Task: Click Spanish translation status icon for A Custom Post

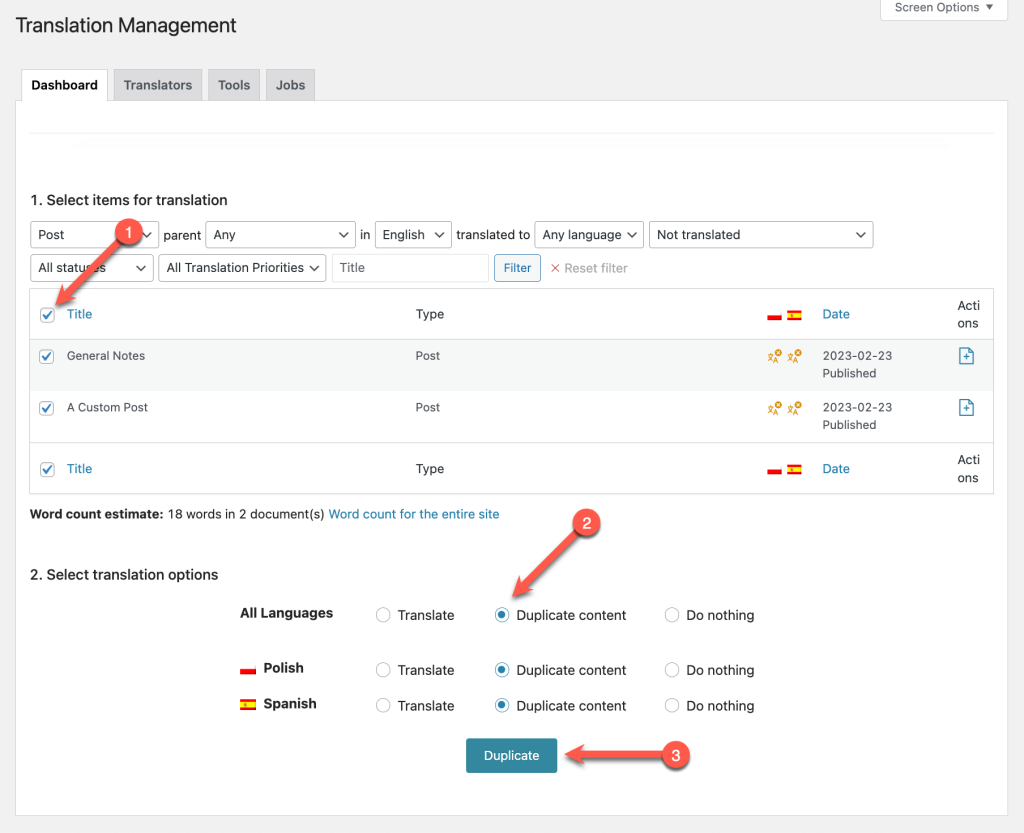Action: (794, 408)
